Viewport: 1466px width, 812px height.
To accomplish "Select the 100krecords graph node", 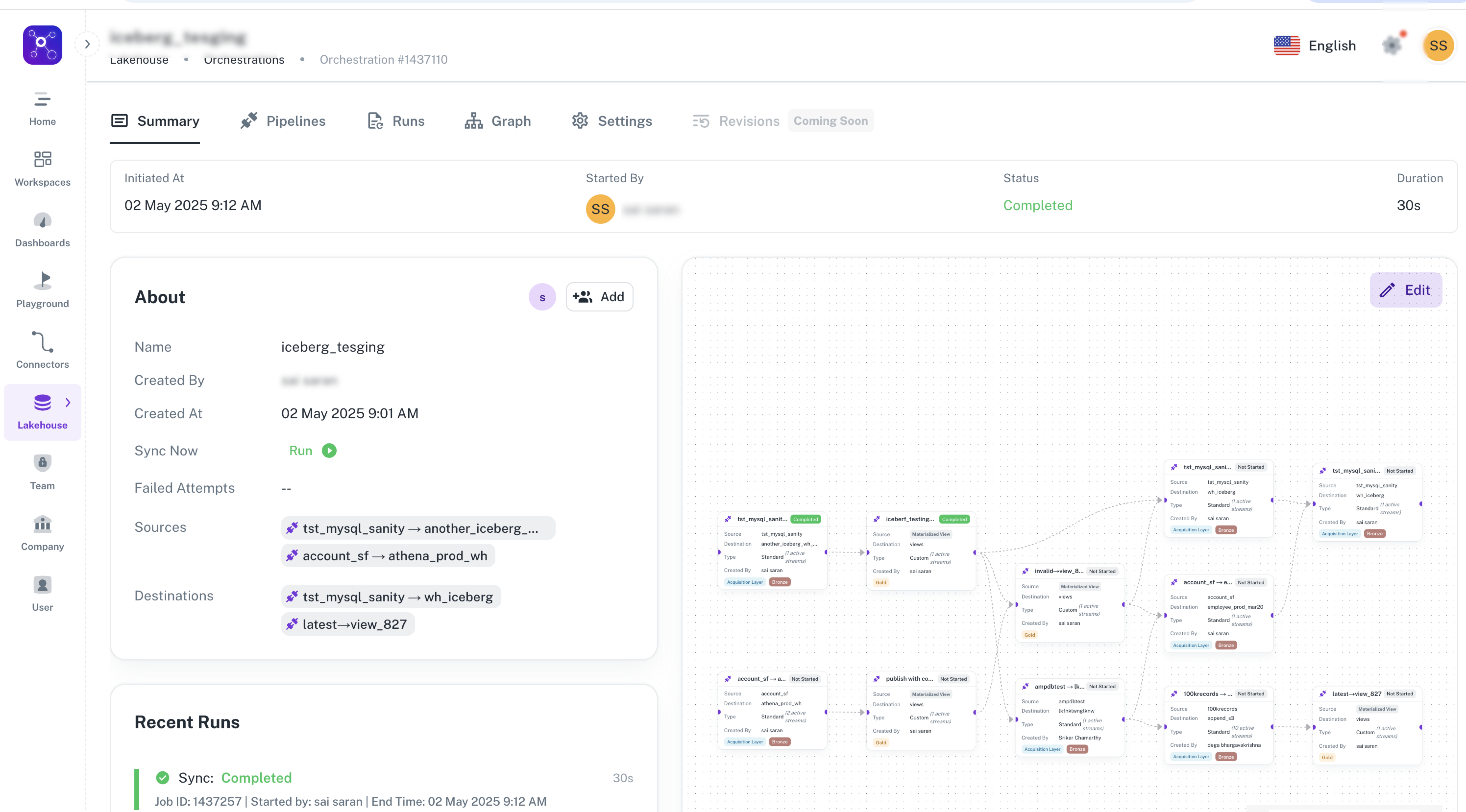I will [x=1219, y=725].
